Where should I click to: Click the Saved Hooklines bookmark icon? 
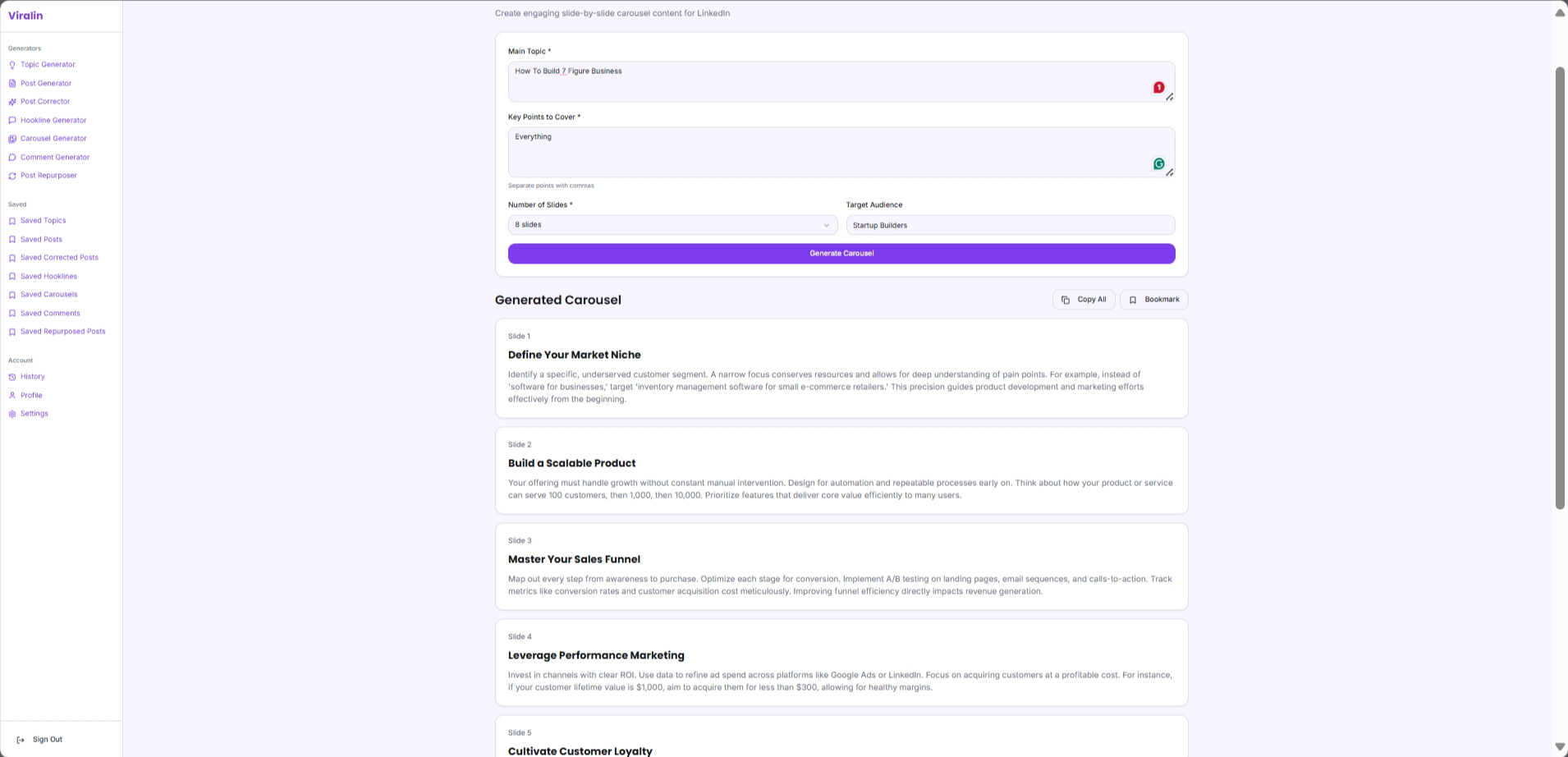pos(12,277)
